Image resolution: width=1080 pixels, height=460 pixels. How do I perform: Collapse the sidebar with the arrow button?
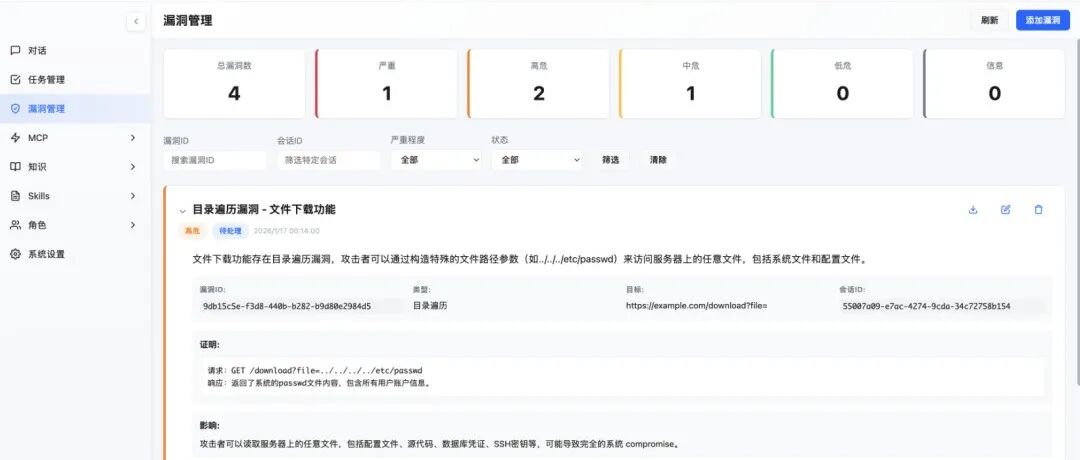[x=136, y=21]
